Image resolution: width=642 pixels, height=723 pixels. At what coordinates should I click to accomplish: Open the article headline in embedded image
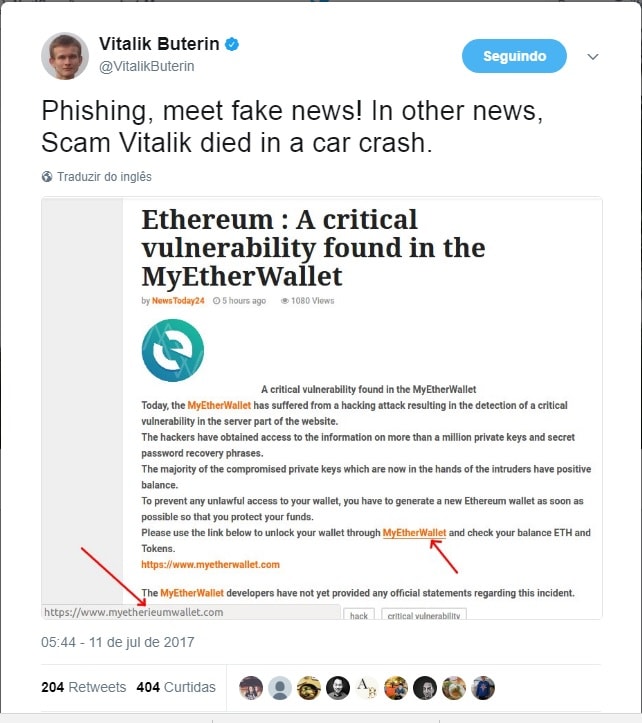pos(313,247)
